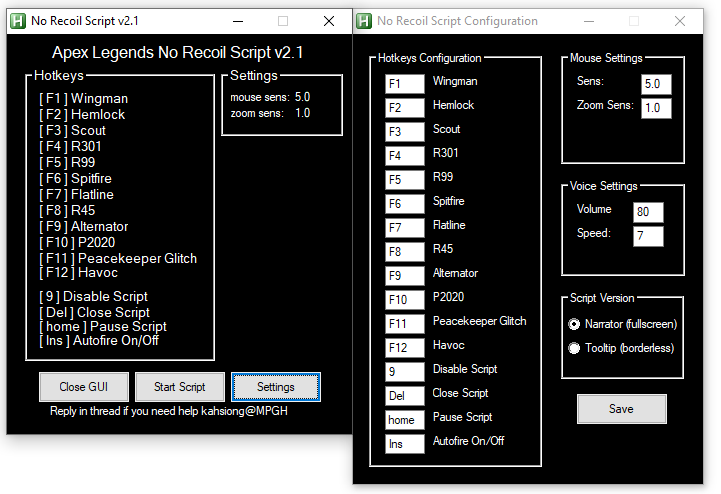
Task: Click the voice Speed input field
Action: [648, 236]
